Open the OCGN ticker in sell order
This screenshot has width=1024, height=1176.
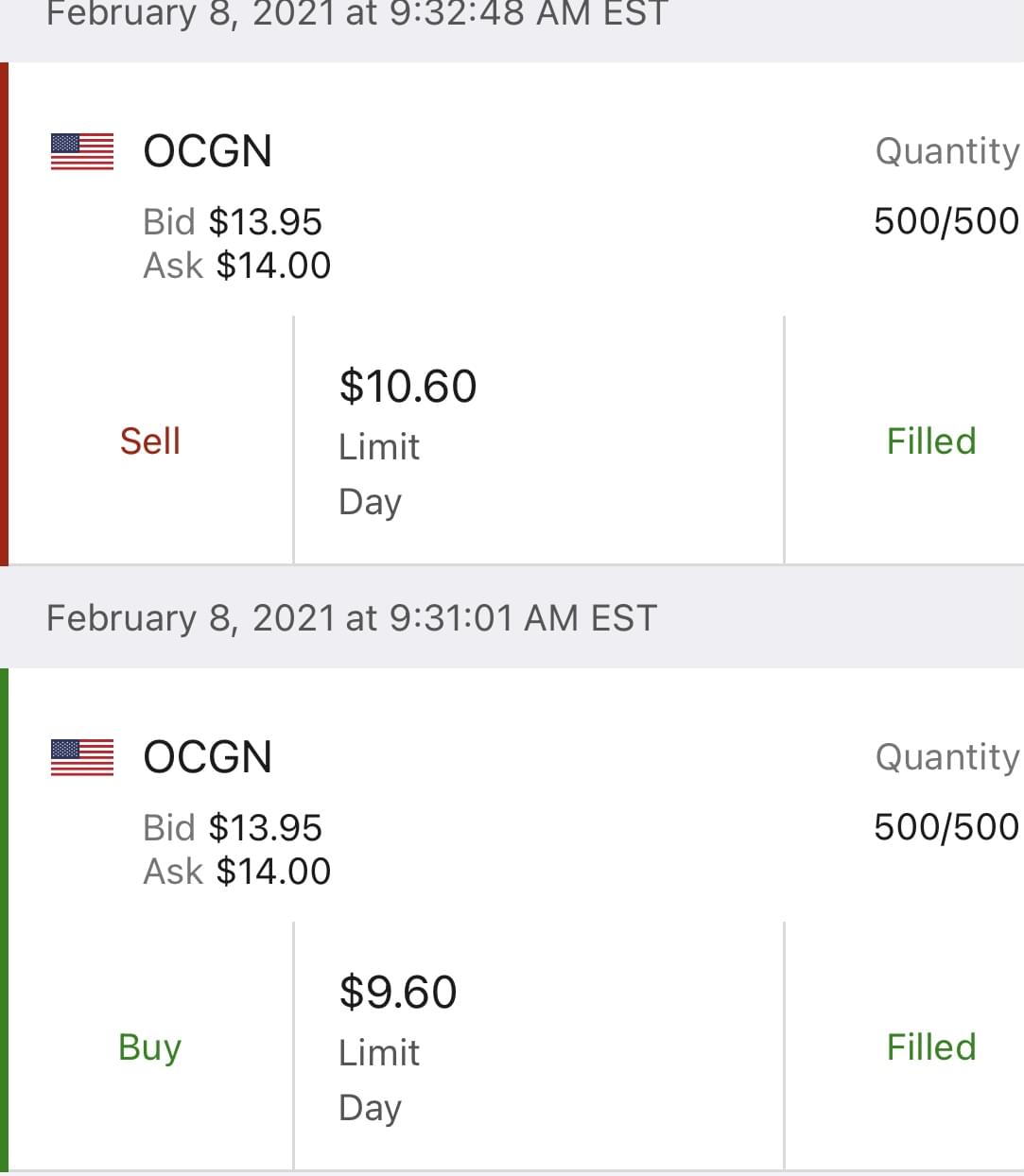click(x=207, y=151)
